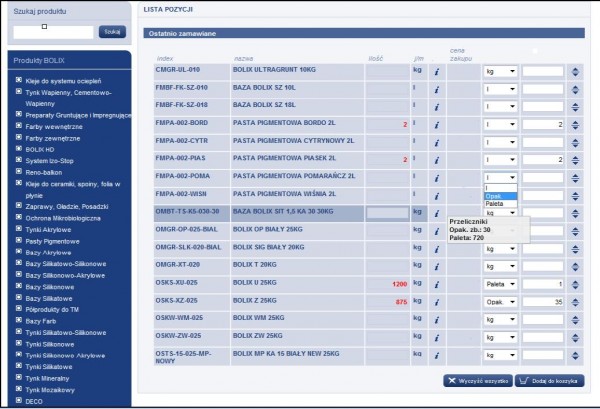Viewport: 600px width, 409px height.
Task: Open info icon for BOLIX ULTRAGRUNT 10KG
Action: pos(437,72)
